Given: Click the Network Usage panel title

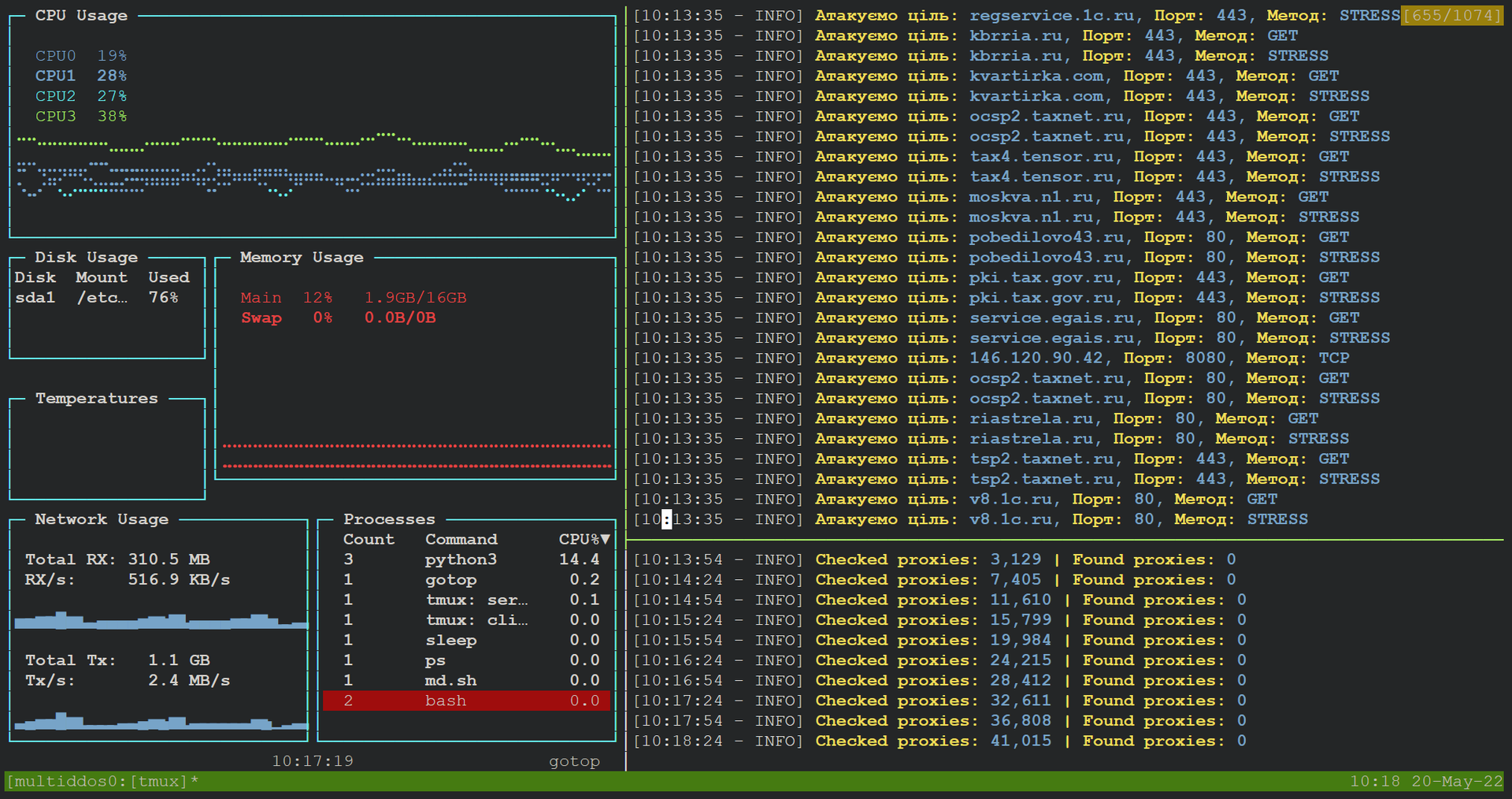Looking at the screenshot, I should click(x=102, y=519).
